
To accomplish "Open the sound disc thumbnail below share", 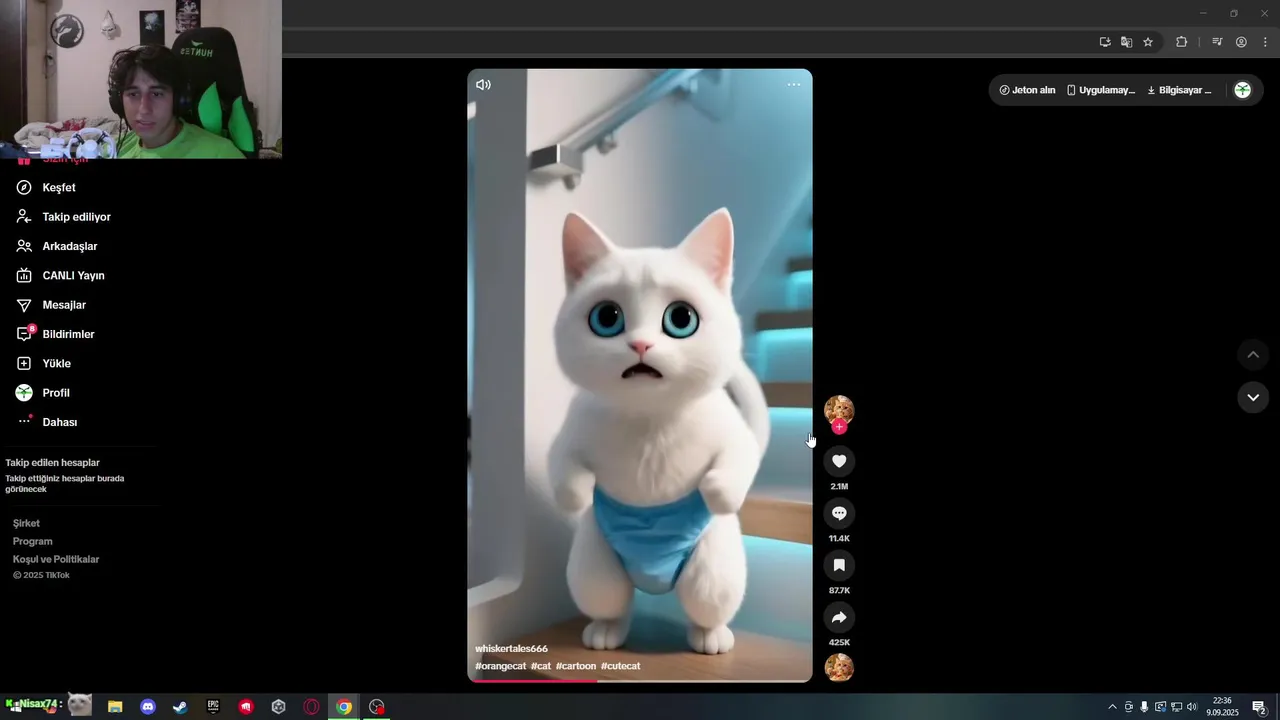I will [x=839, y=667].
